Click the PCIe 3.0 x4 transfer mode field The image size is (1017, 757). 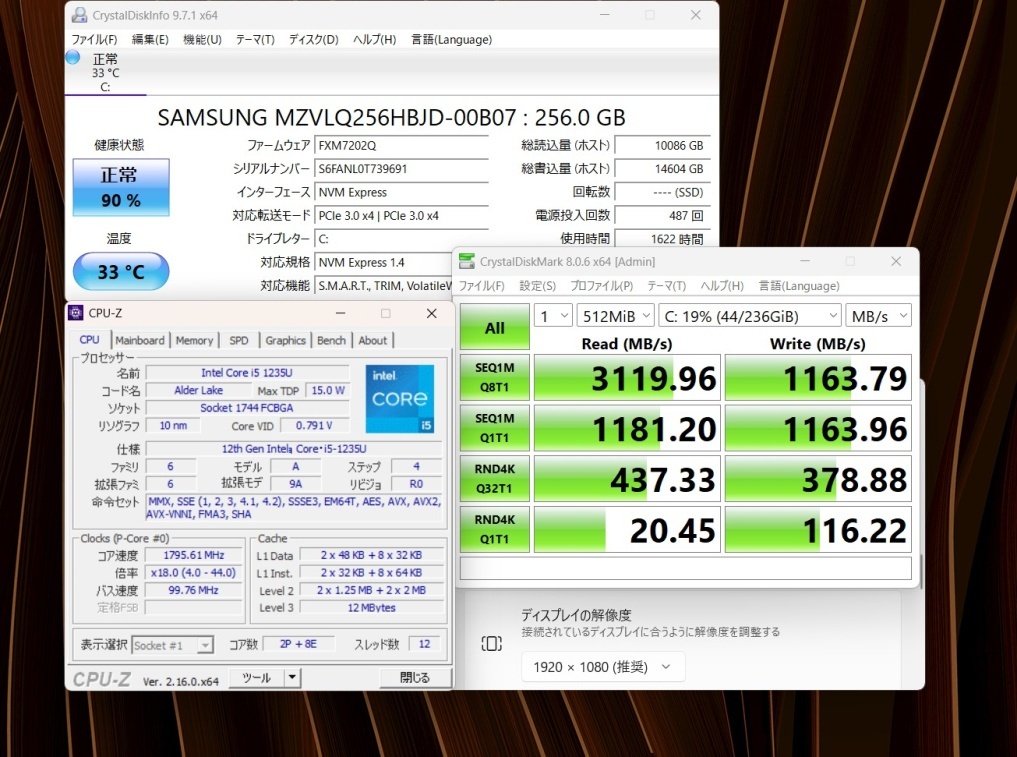tap(401, 215)
